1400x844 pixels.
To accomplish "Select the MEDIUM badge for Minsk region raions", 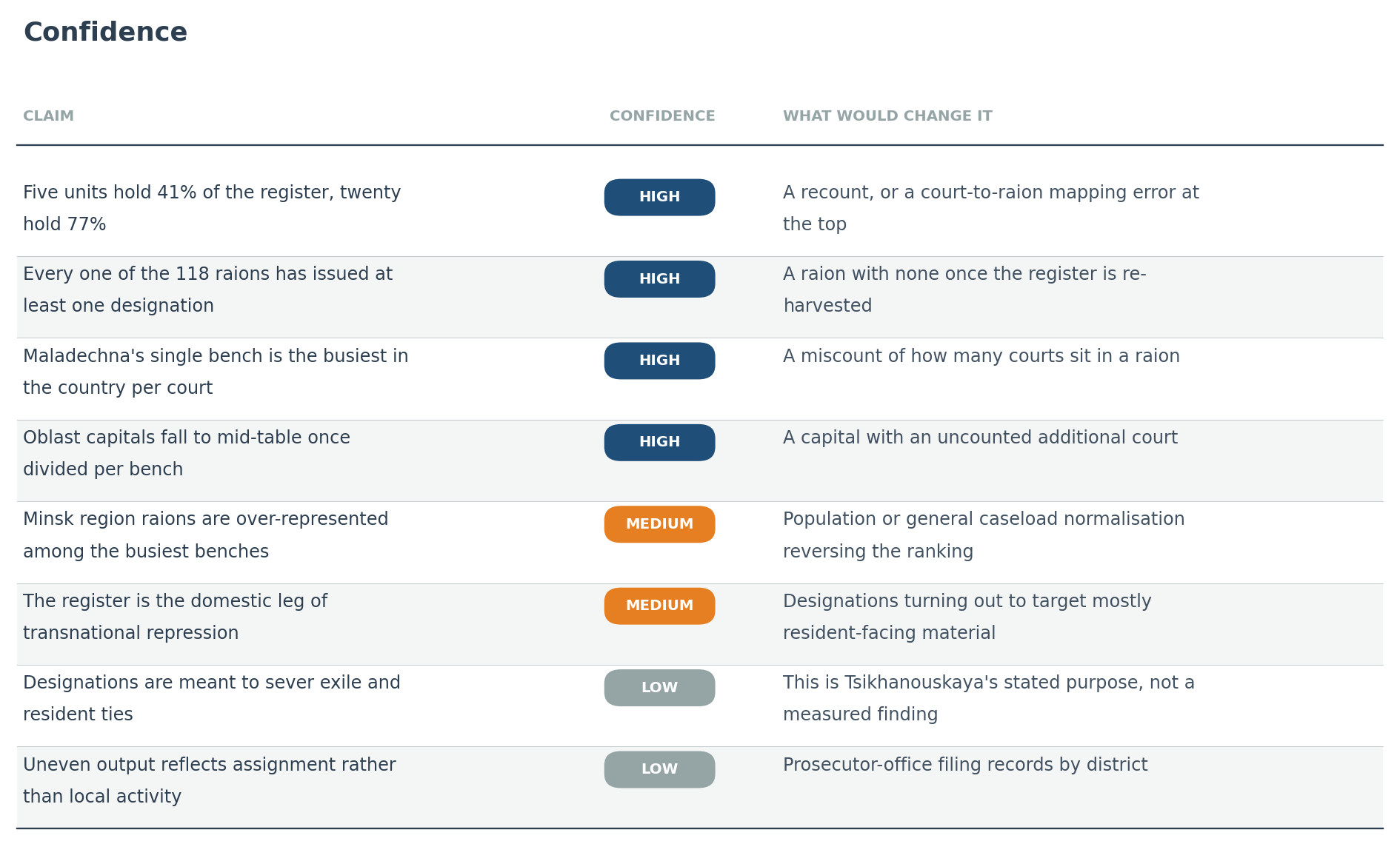I will (659, 524).
